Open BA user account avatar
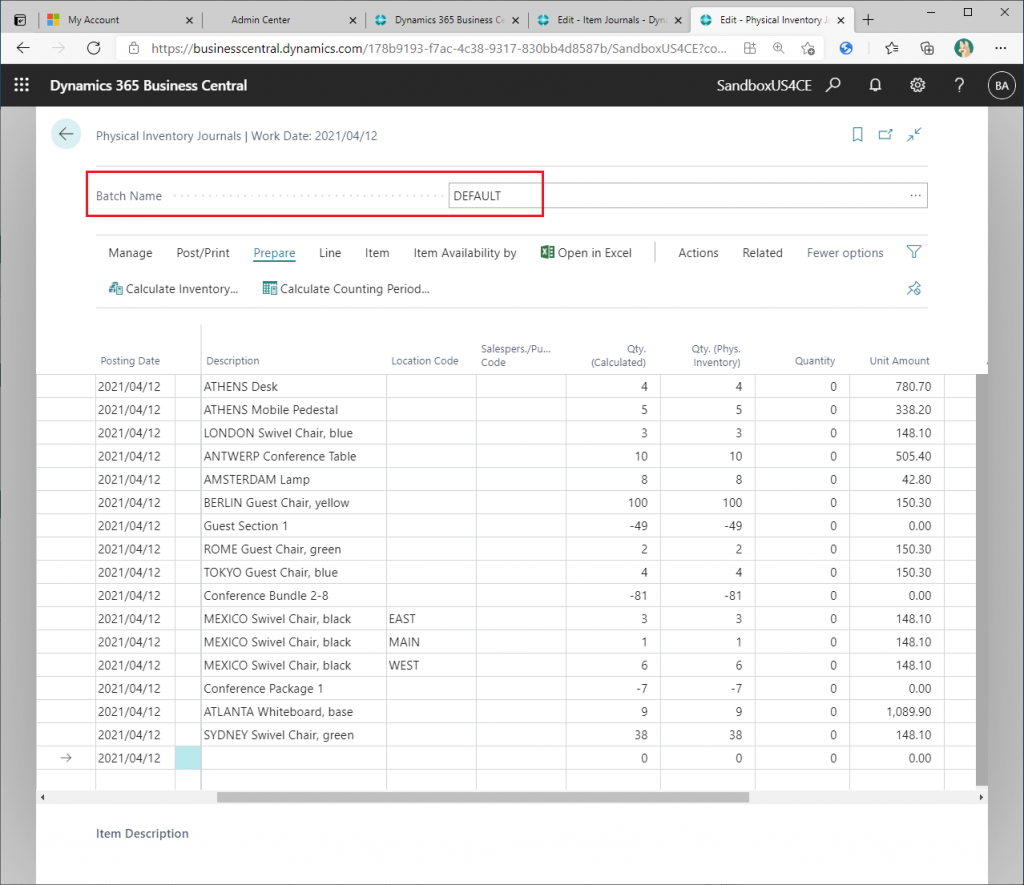Viewport: 1024px width, 885px height. (x=1002, y=86)
